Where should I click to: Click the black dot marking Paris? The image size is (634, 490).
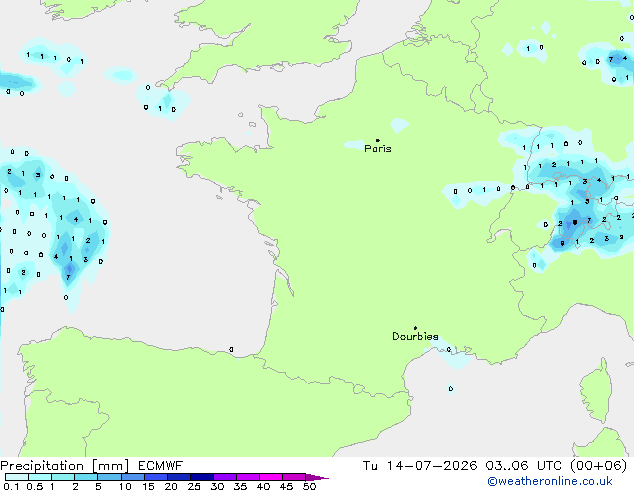[378, 140]
